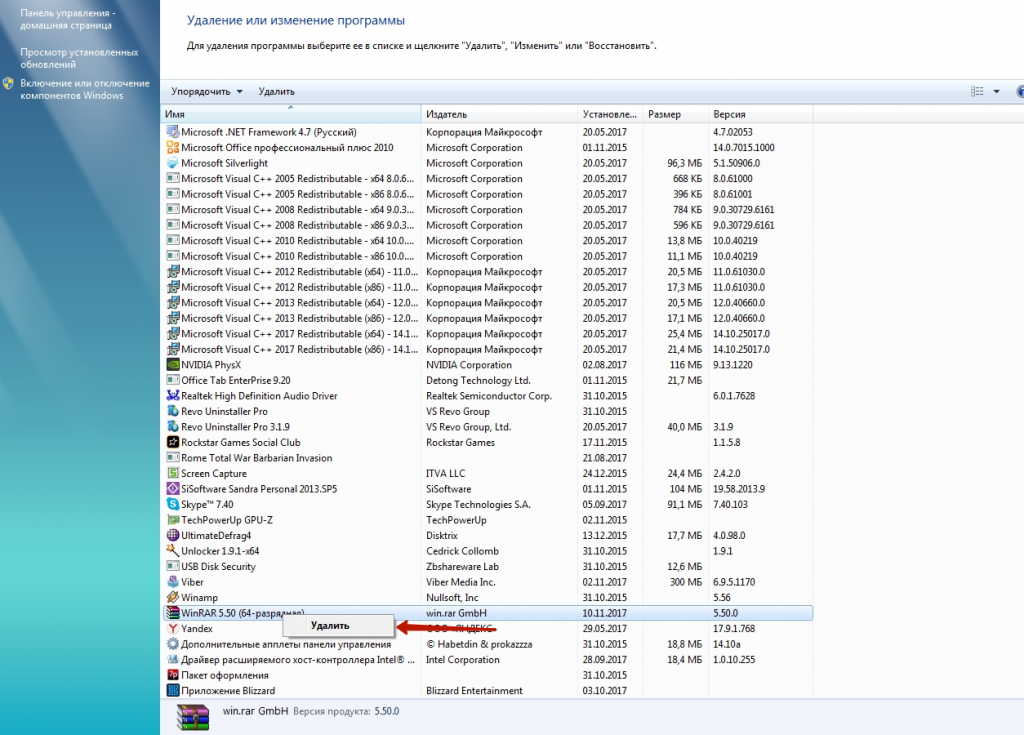Click Rockstar Games Social Club icon

[x=173, y=442]
